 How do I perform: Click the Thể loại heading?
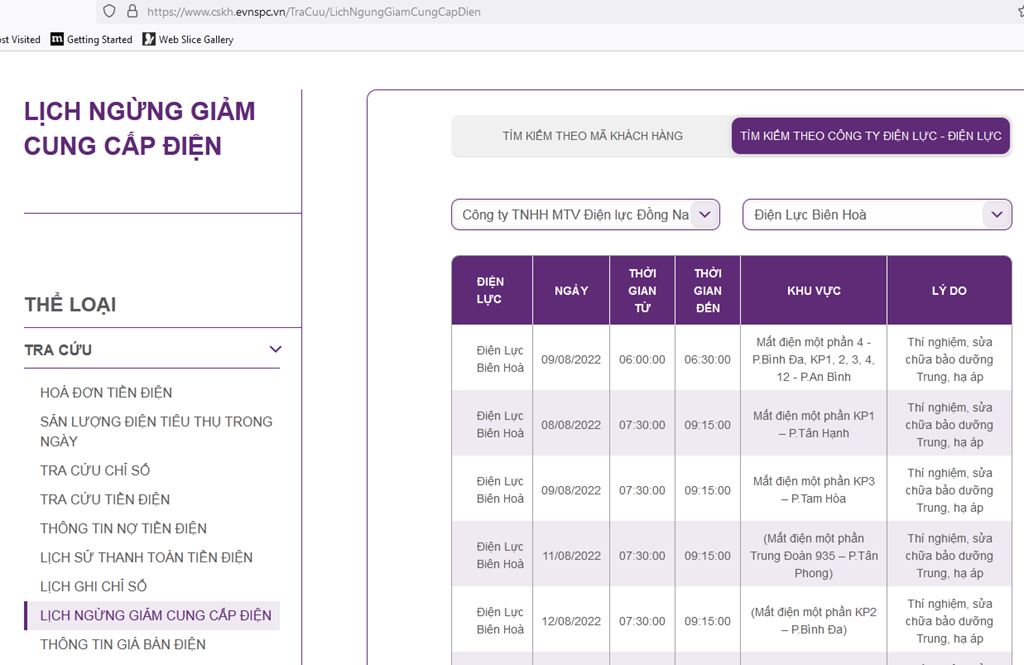(71, 304)
